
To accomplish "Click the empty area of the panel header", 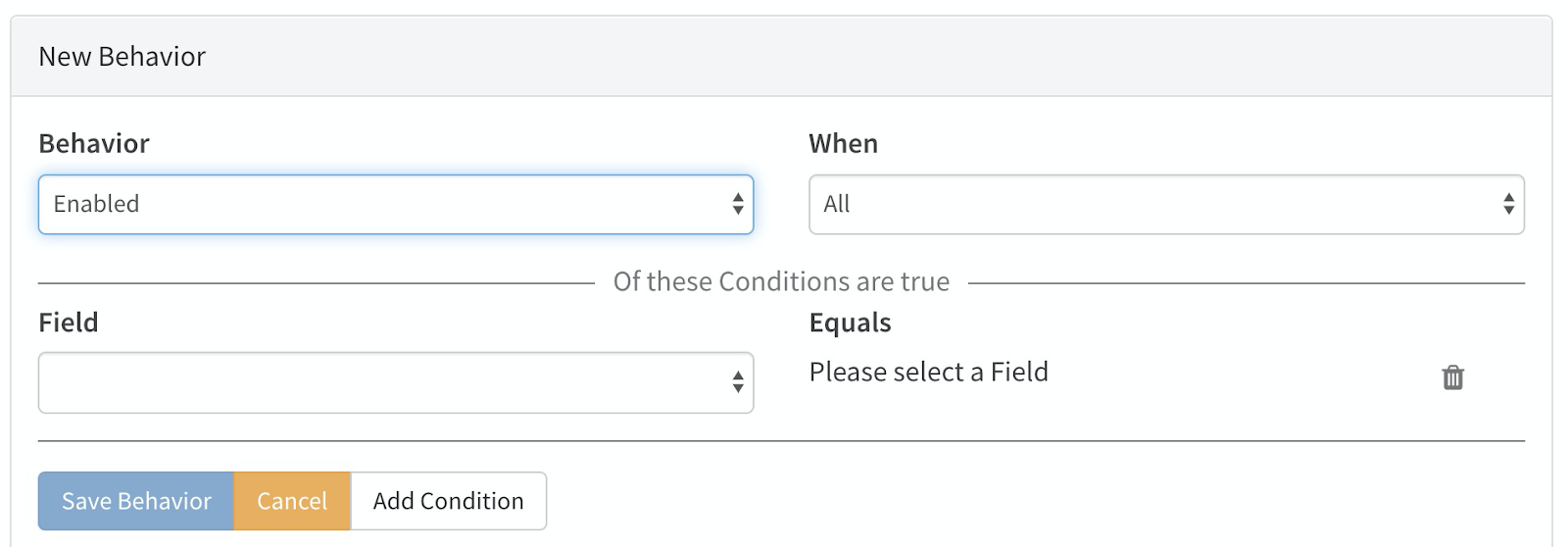I will pos(882,57).
